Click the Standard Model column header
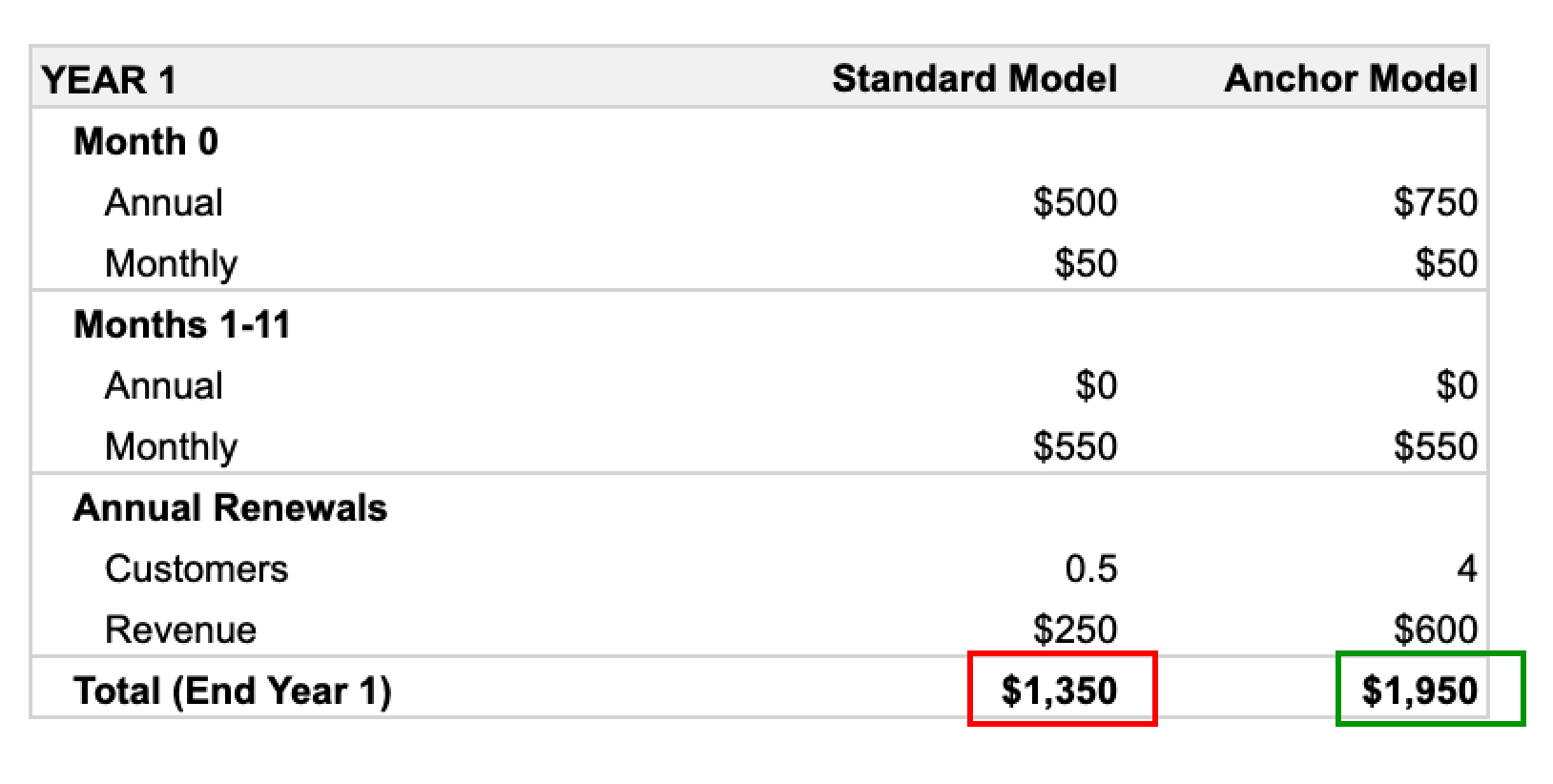 [974, 78]
